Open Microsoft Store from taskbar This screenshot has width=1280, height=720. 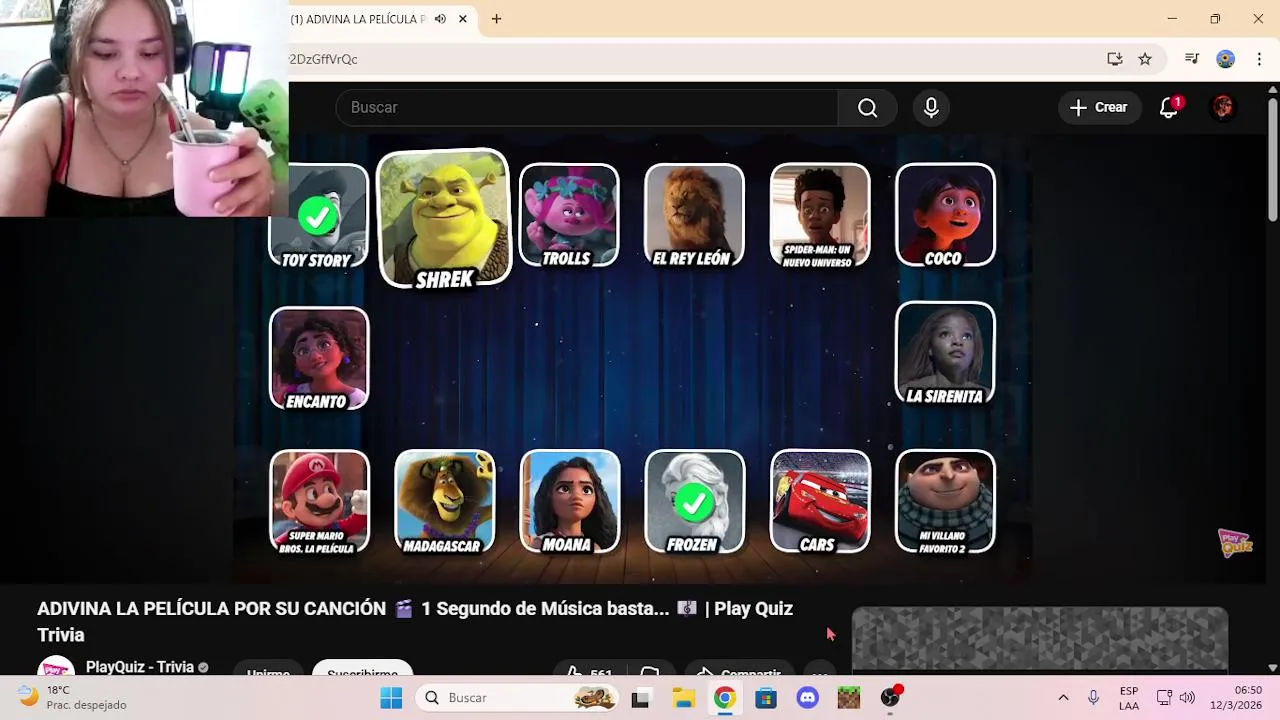pos(766,697)
